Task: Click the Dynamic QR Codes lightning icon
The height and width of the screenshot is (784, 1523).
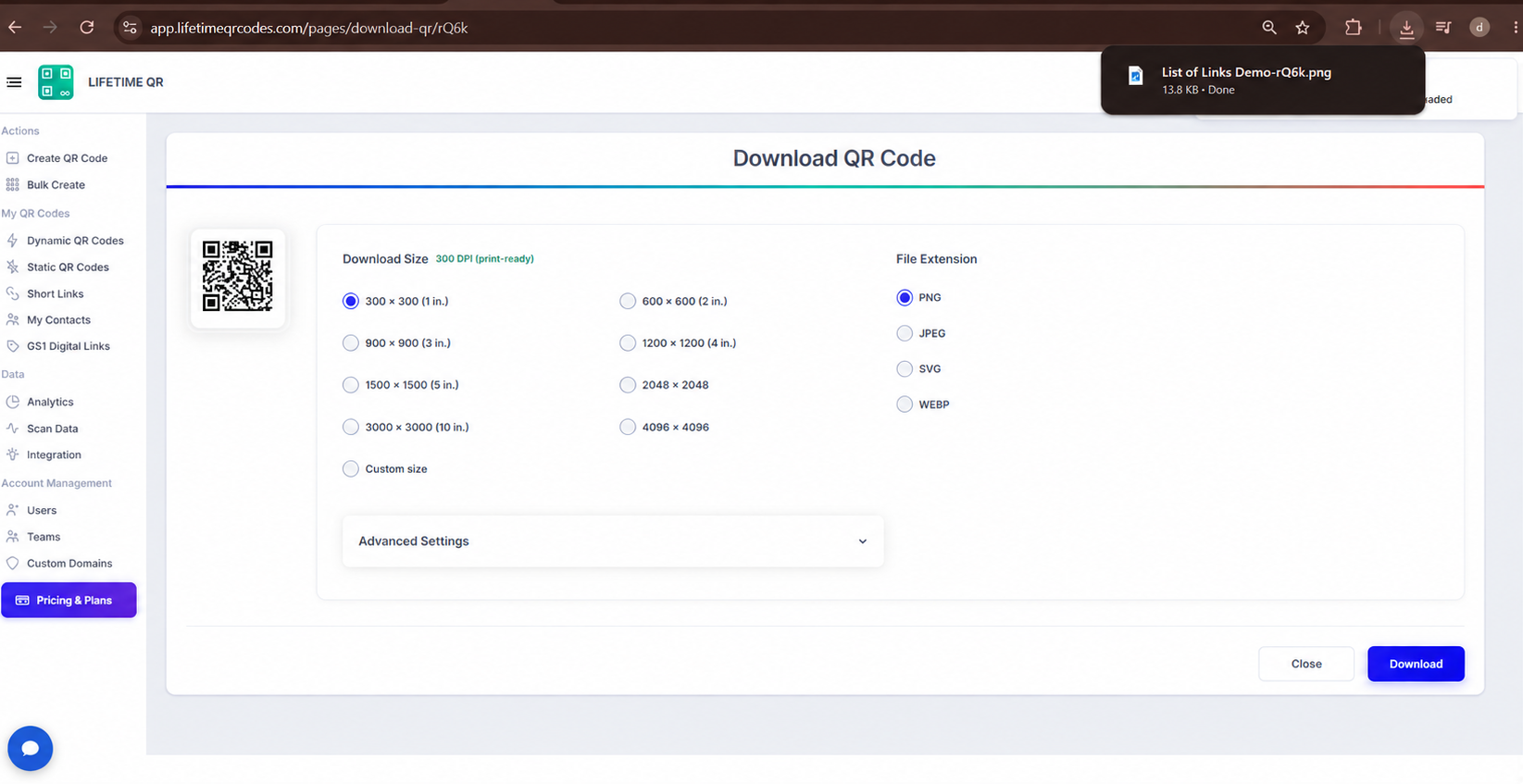Action: (x=13, y=241)
